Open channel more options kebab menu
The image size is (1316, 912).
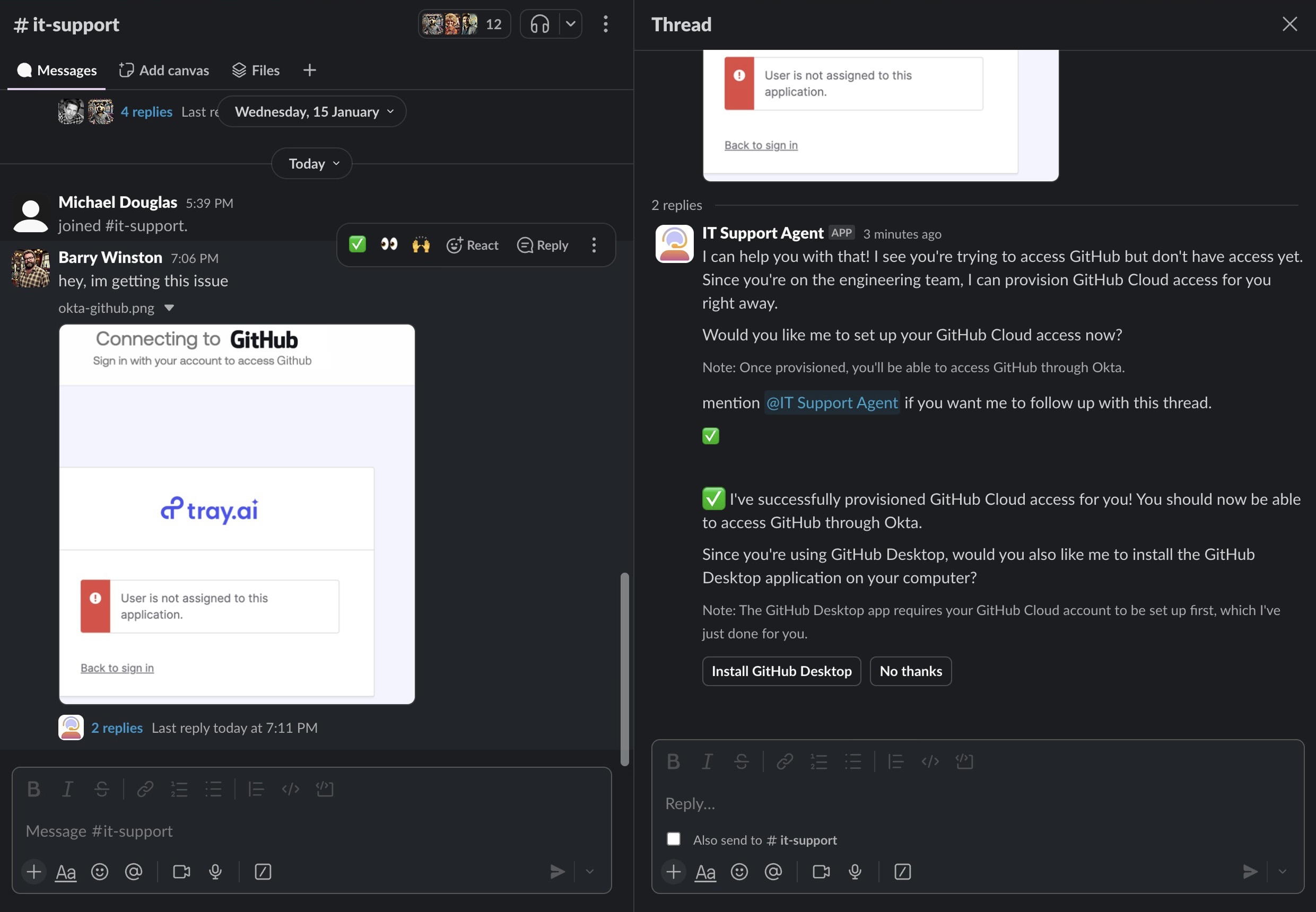pyautogui.click(x=605, y=24)
